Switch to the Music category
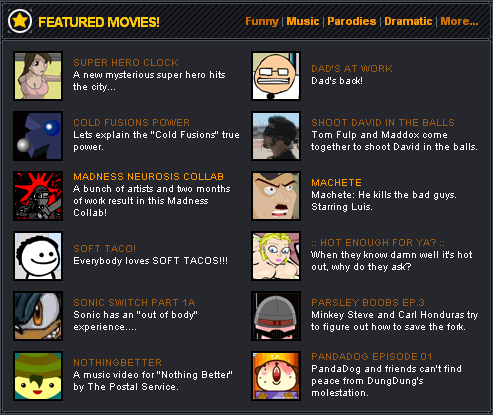The height and width of the screenshot is (415, 493). point(303,21)
